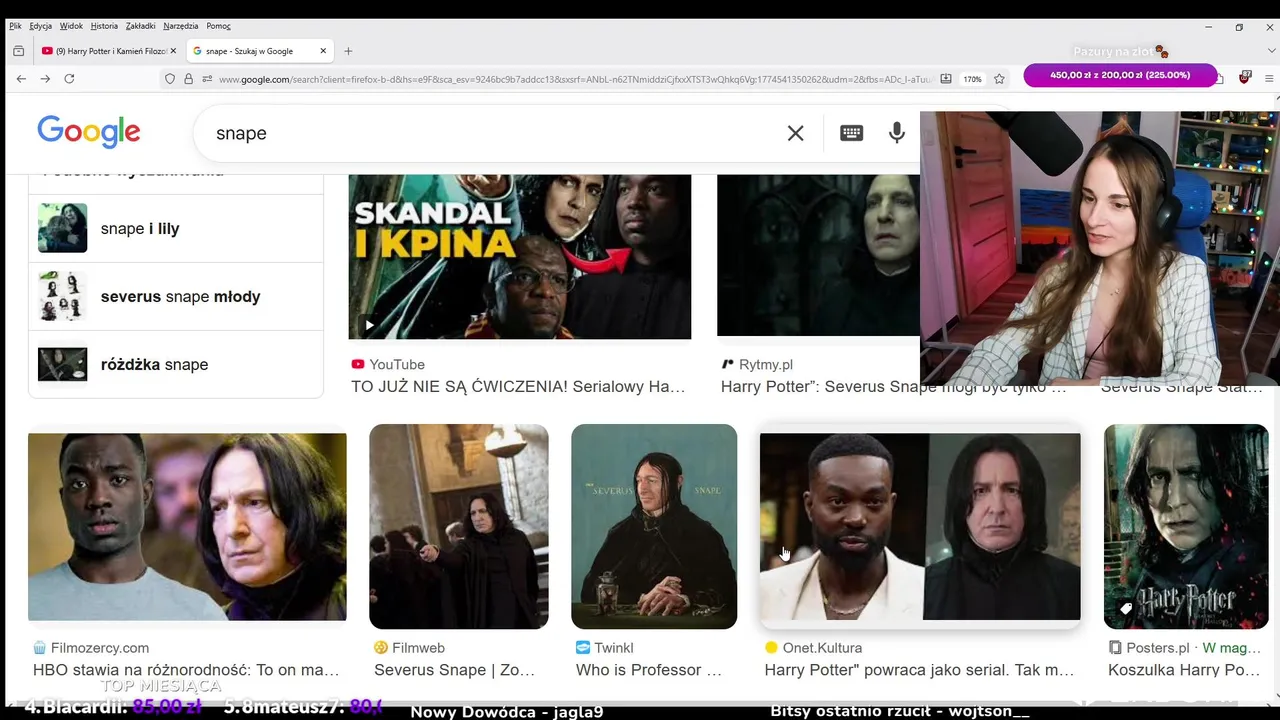The height and width of the screenshot is (720, 1280).
Task: Open the Posters.pl Harry Potter poster image
Action: tap(1186, 526)
